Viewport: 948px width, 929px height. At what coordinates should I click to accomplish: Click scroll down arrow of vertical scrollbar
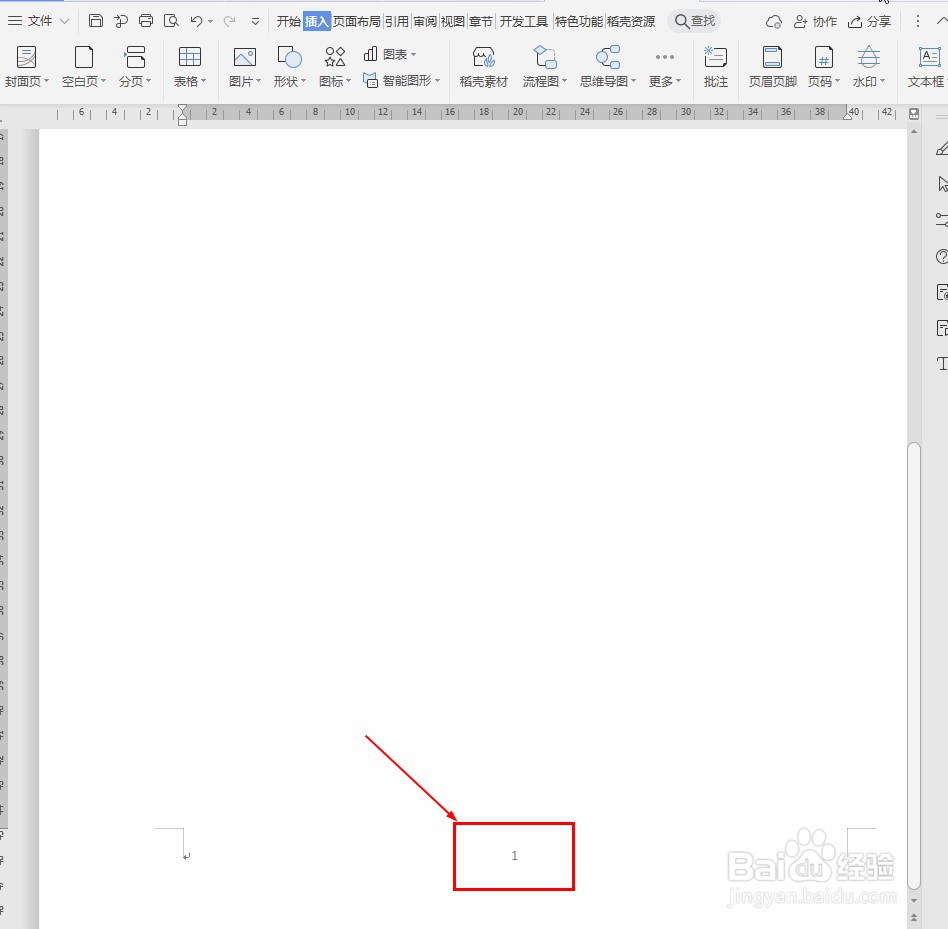coord(914,901)
